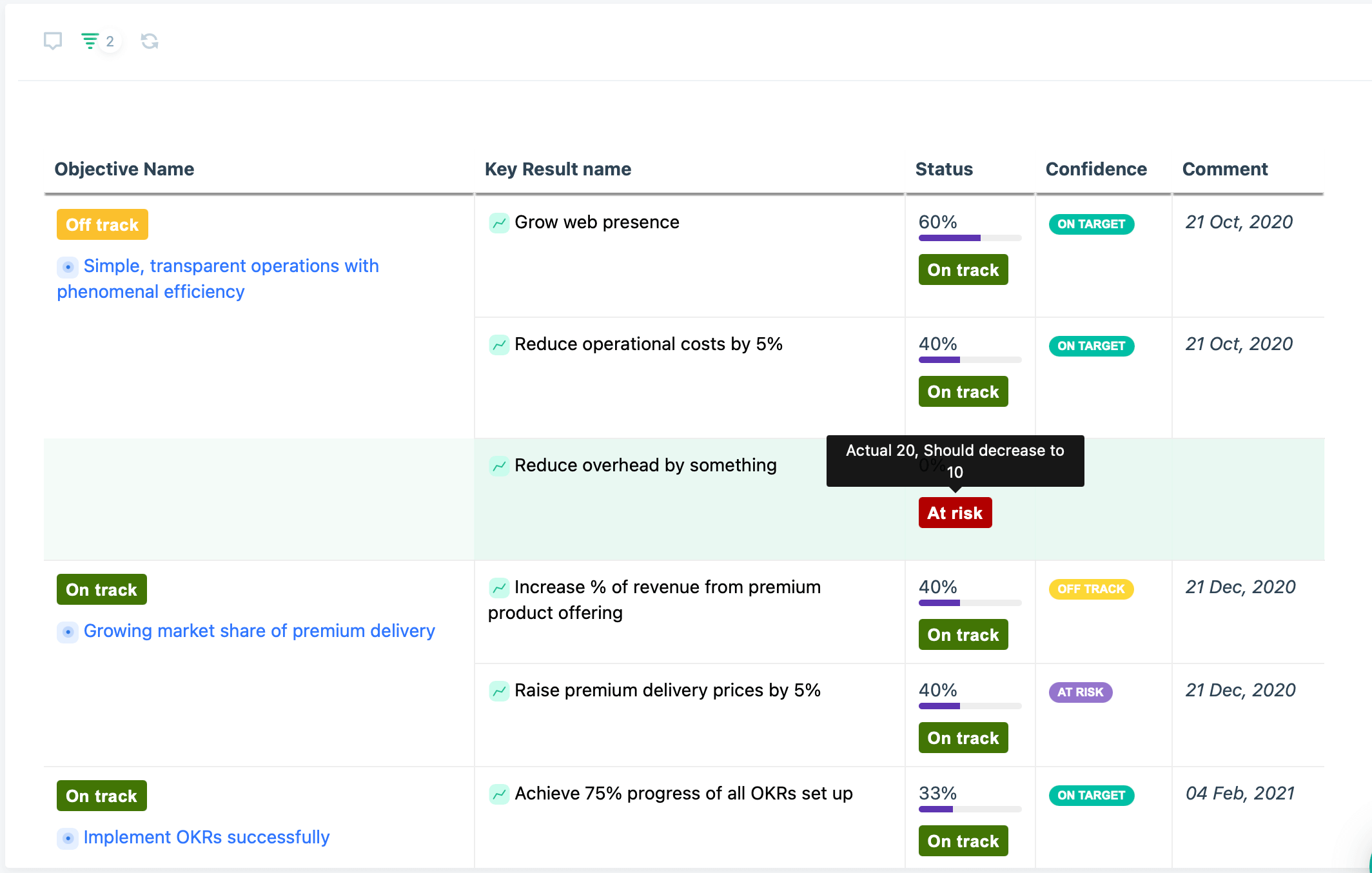Select Raise premium delivery prices by 5%

coord(667,691)
